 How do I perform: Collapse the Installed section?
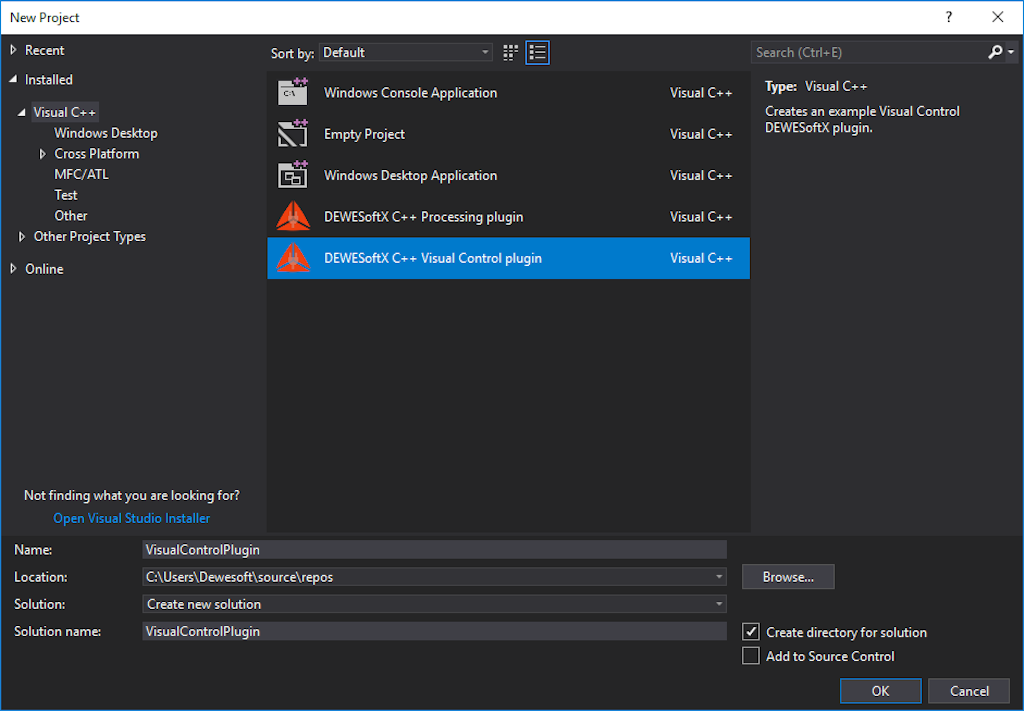pos(13,79)
